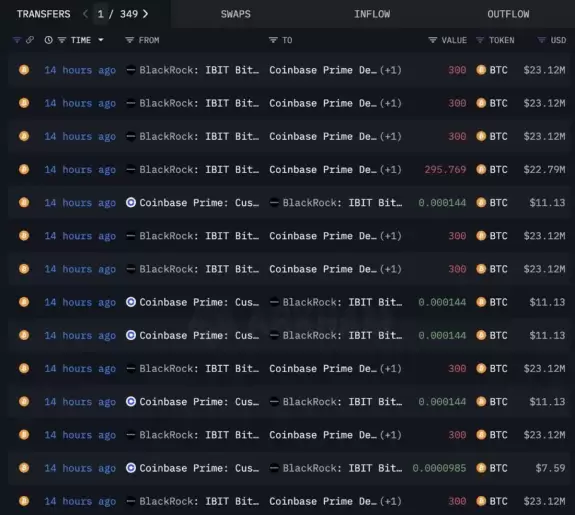Expand the TIME sort dropdown caret
This screenshot has height=515, width=575.
(101, 40)
